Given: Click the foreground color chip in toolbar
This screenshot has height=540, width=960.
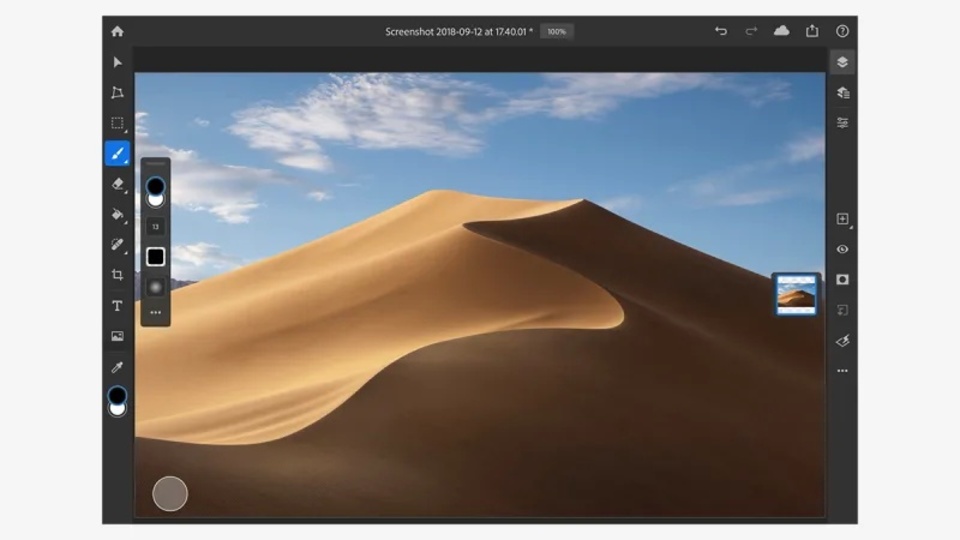Looking at the screenshot, I should click(x=117, y=395).
